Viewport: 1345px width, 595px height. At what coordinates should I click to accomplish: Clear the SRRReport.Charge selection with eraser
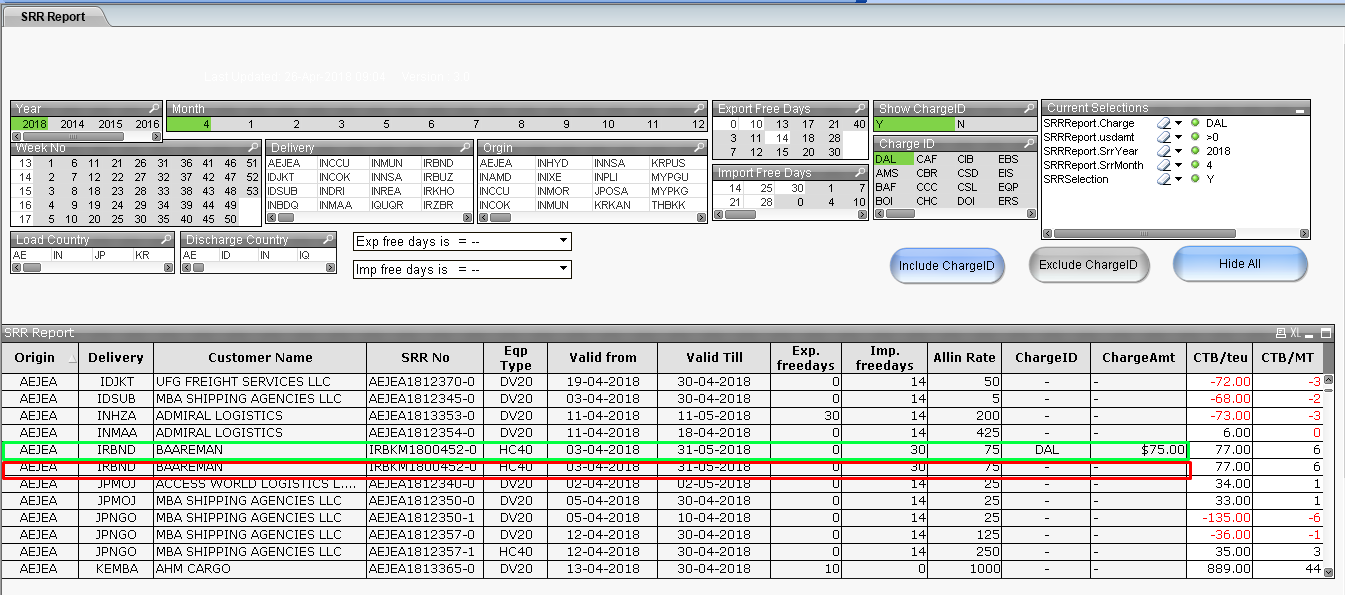click(1163, 123)
